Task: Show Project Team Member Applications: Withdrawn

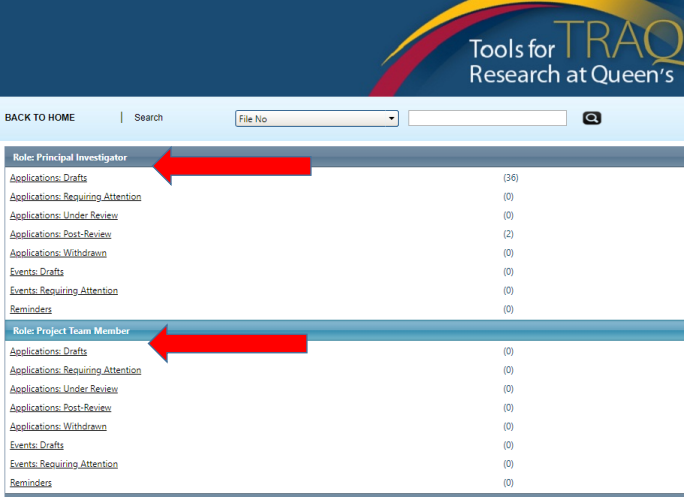Action: pos(58,427)
